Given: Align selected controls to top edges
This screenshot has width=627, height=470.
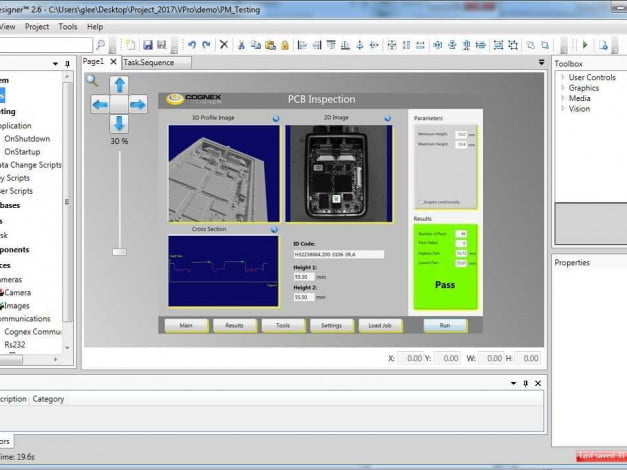Looking at the screenshot, I should 331,45.
